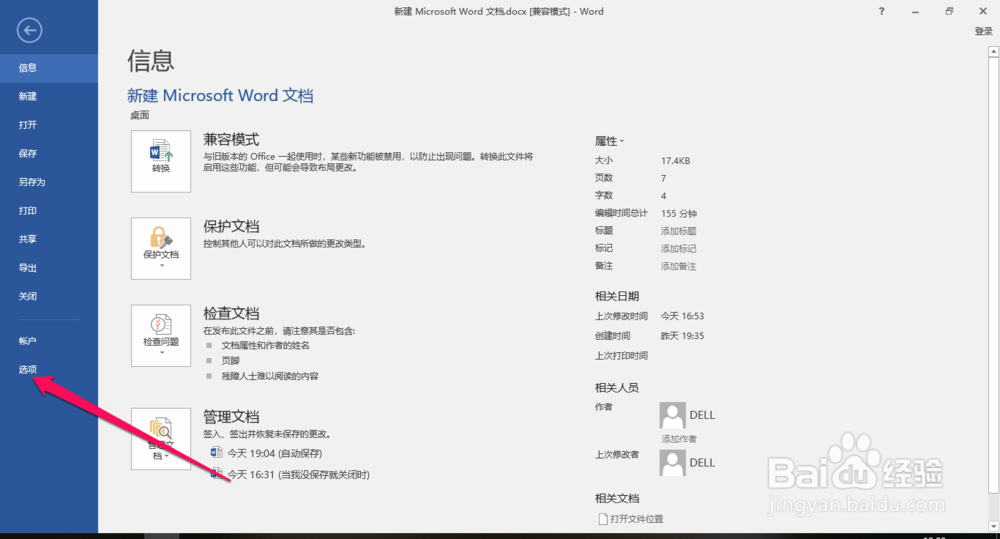Click the vertical scrollbar up arrow

(993, 52)
